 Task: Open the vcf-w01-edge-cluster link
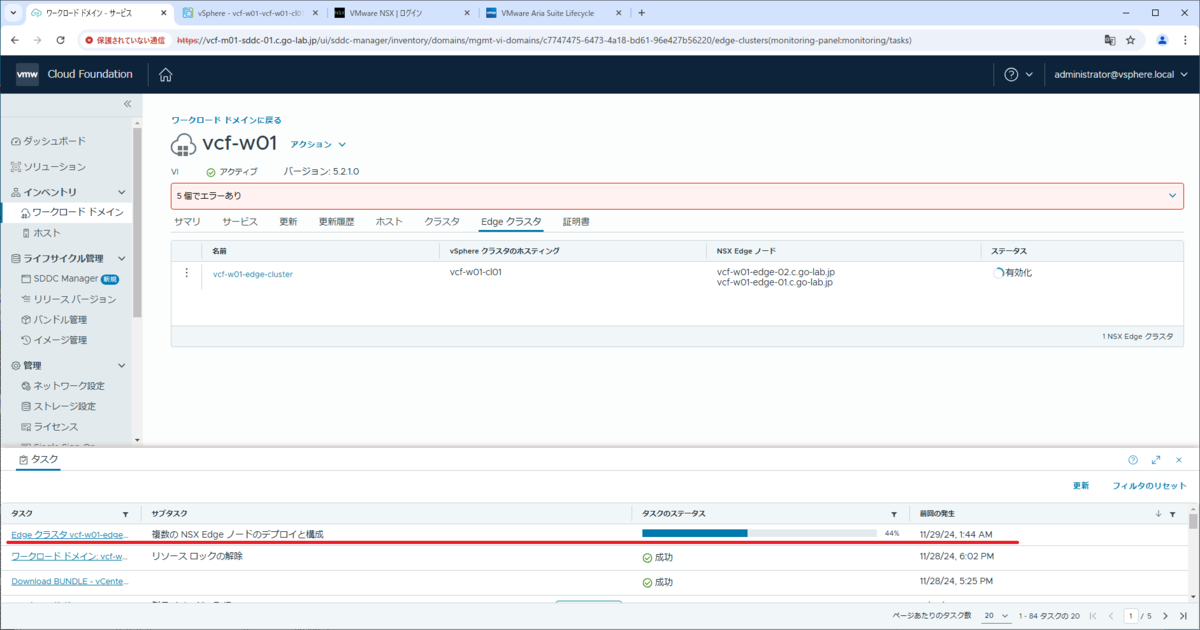tap(253, 274)
